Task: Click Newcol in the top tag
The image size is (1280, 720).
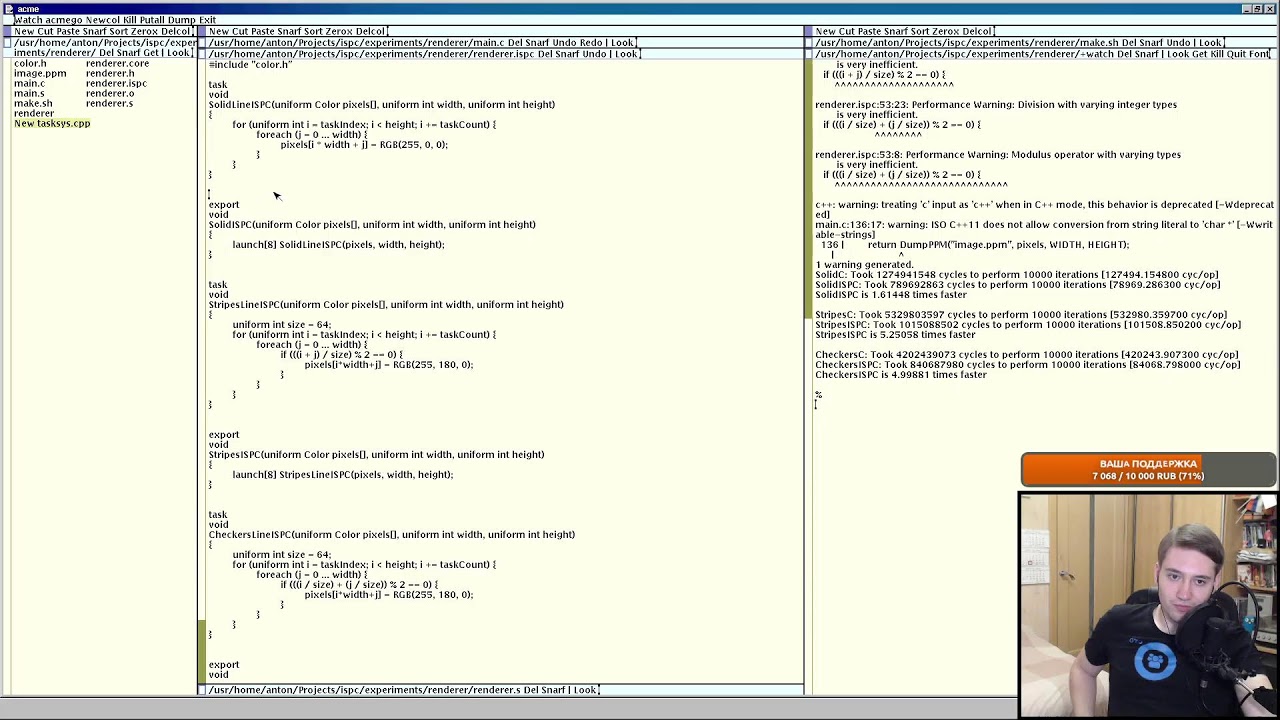Action: [103, 20]
